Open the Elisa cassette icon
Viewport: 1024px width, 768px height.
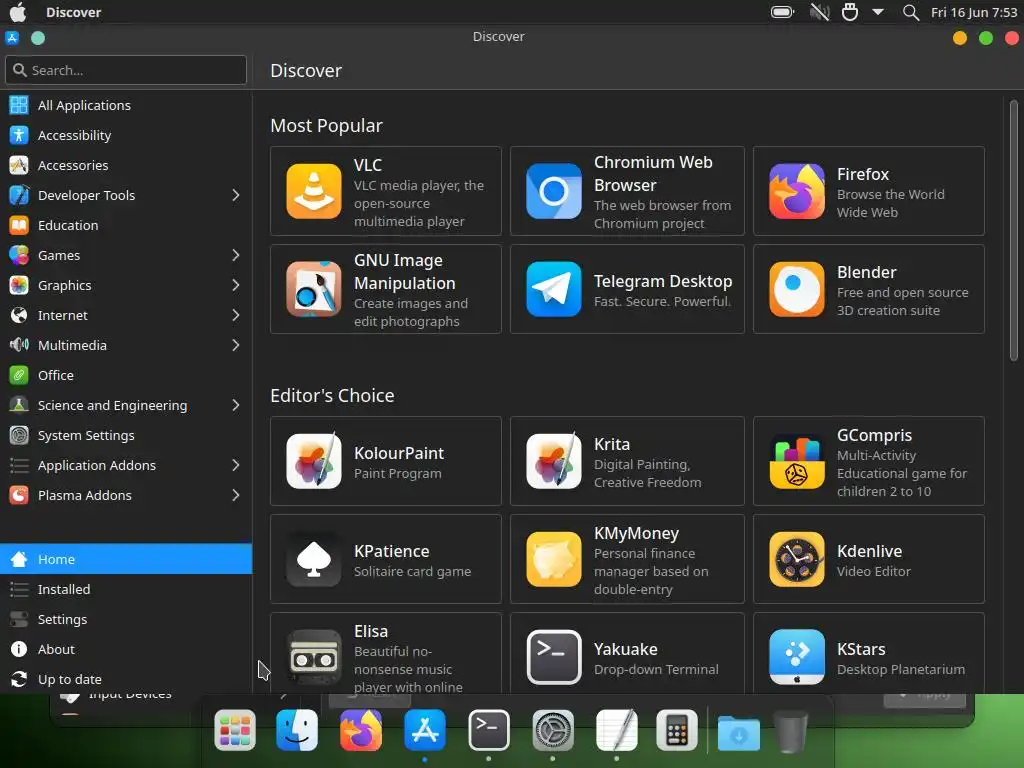(313, 657)
